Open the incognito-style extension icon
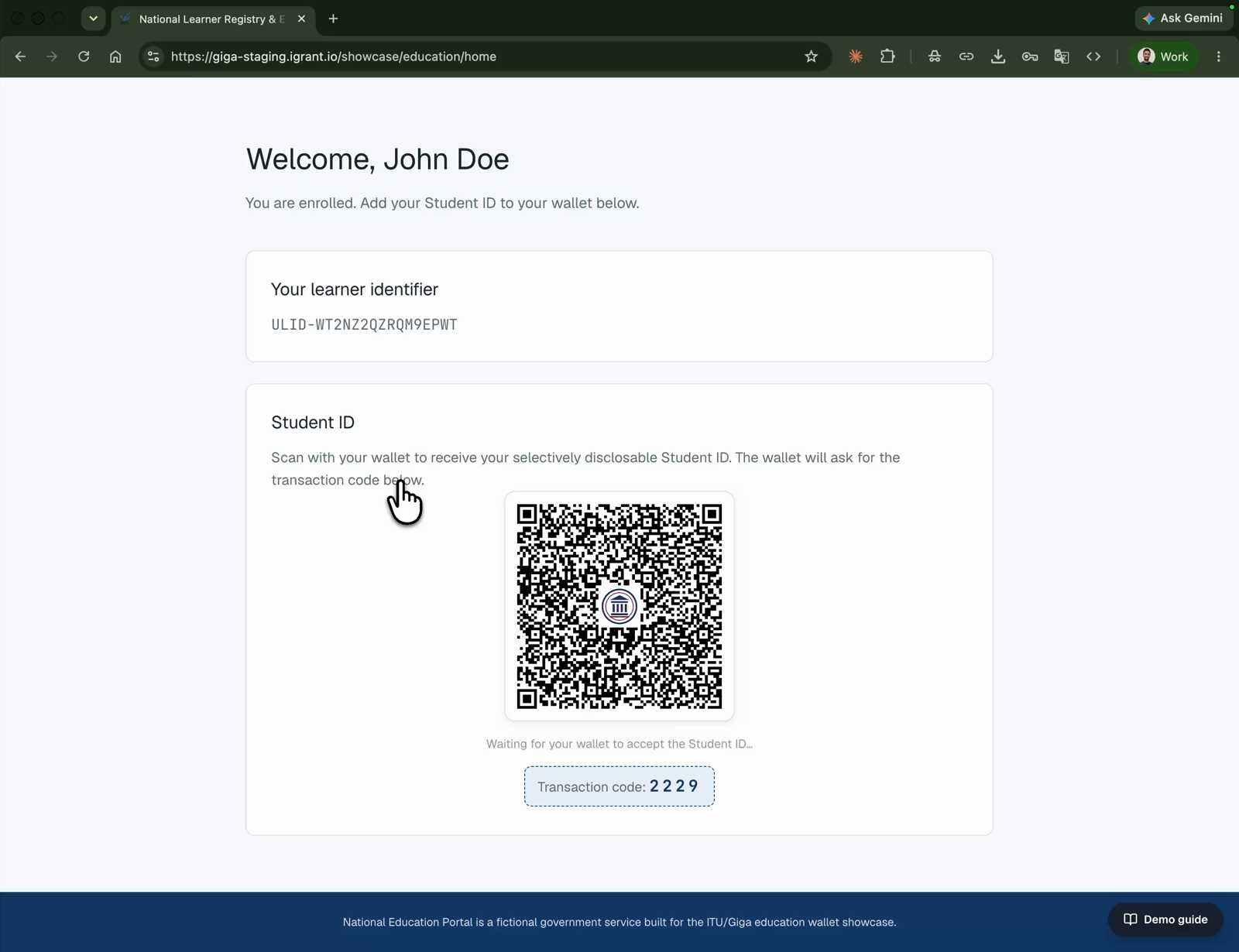Image resolution: width=1239 pixels, height=952 pixels. point(935,57)
